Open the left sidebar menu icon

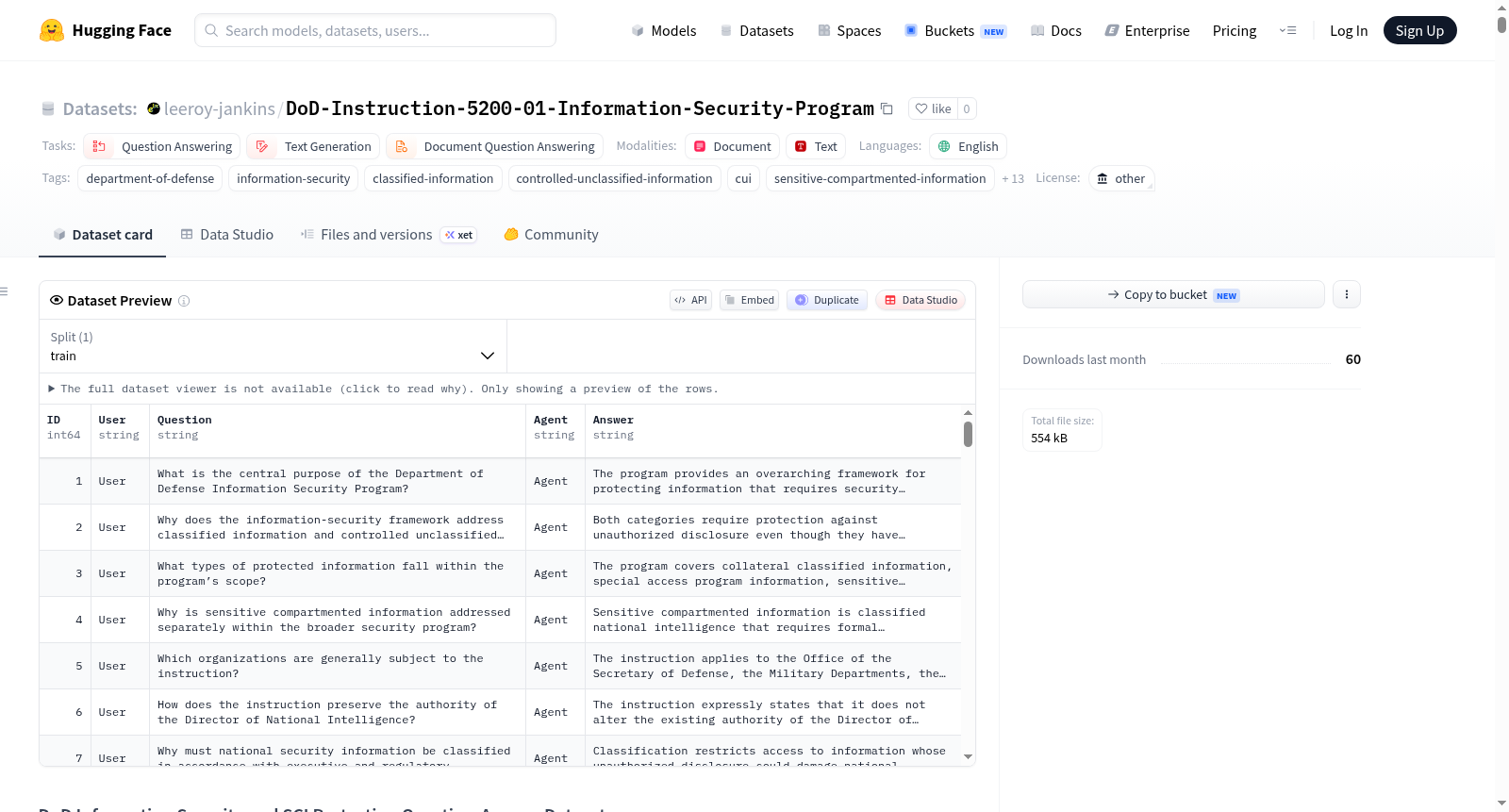(4, 291)
